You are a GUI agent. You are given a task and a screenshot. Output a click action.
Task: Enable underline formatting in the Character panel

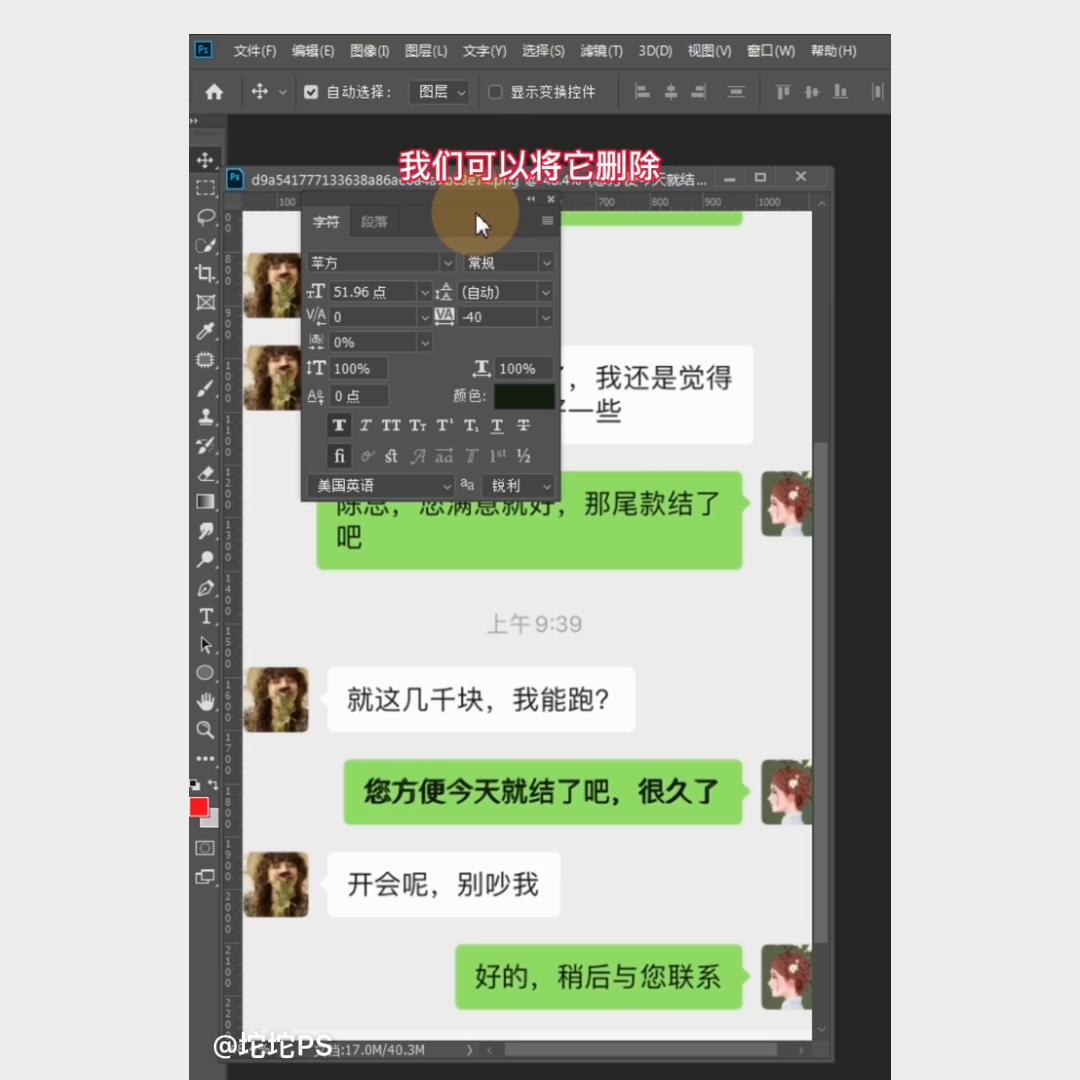(x=497, y=425)
